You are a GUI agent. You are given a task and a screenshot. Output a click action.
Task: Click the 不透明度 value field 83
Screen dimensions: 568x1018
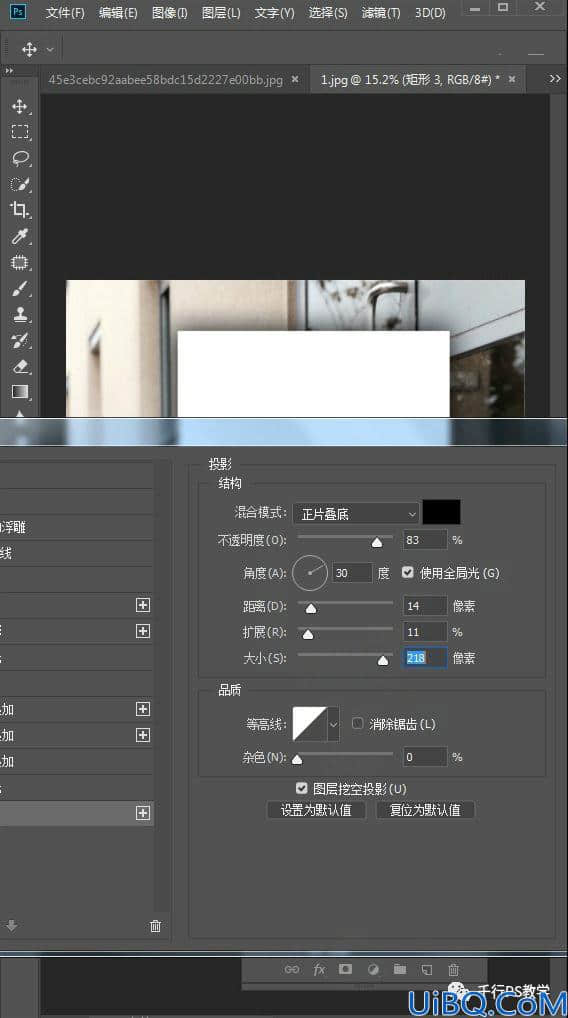pyautogui.click(x=425, y=540)
